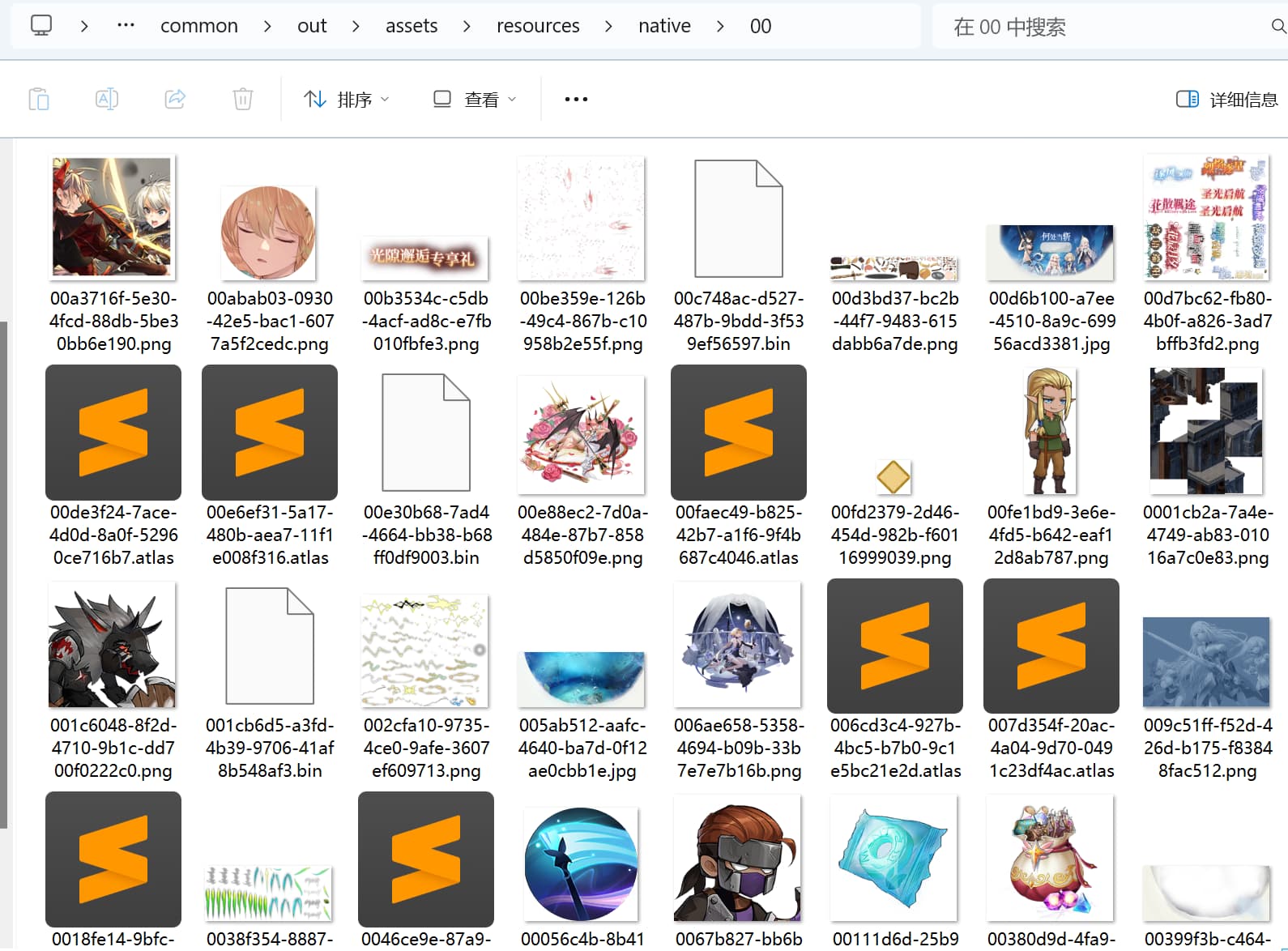Select the 00d7bc62 text logos thumbnail
The image size is (1288, 951).
[x=1207, y=217]
